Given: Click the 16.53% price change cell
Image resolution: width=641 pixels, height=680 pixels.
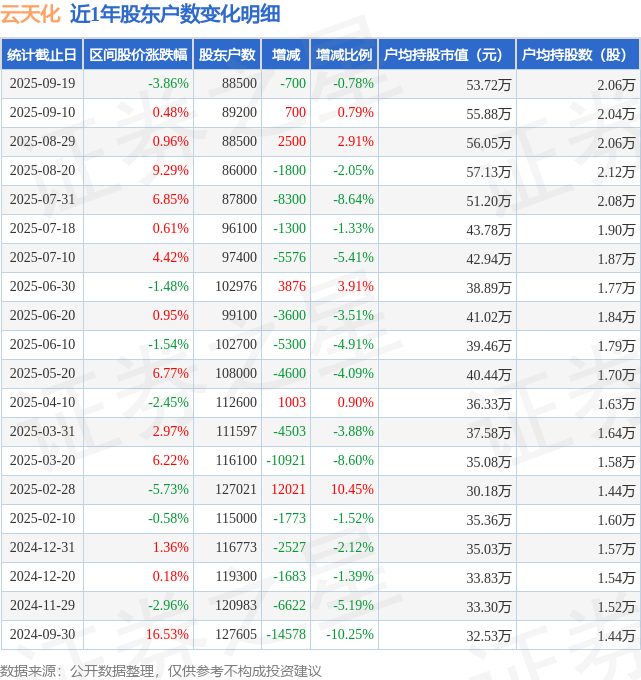Looking at the screenshot, I should tap(167, 634).
